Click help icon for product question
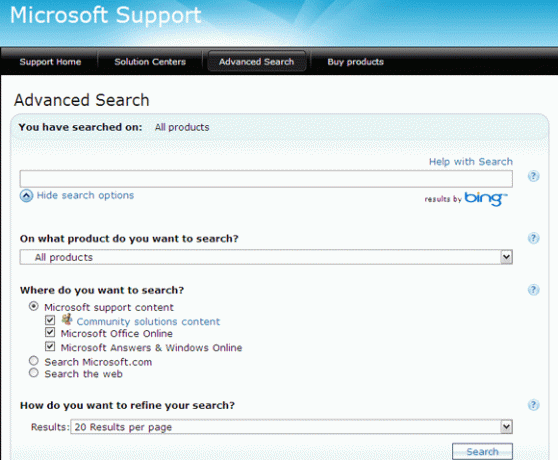Viewport: 558px width, 460px height. pos(533,238)
